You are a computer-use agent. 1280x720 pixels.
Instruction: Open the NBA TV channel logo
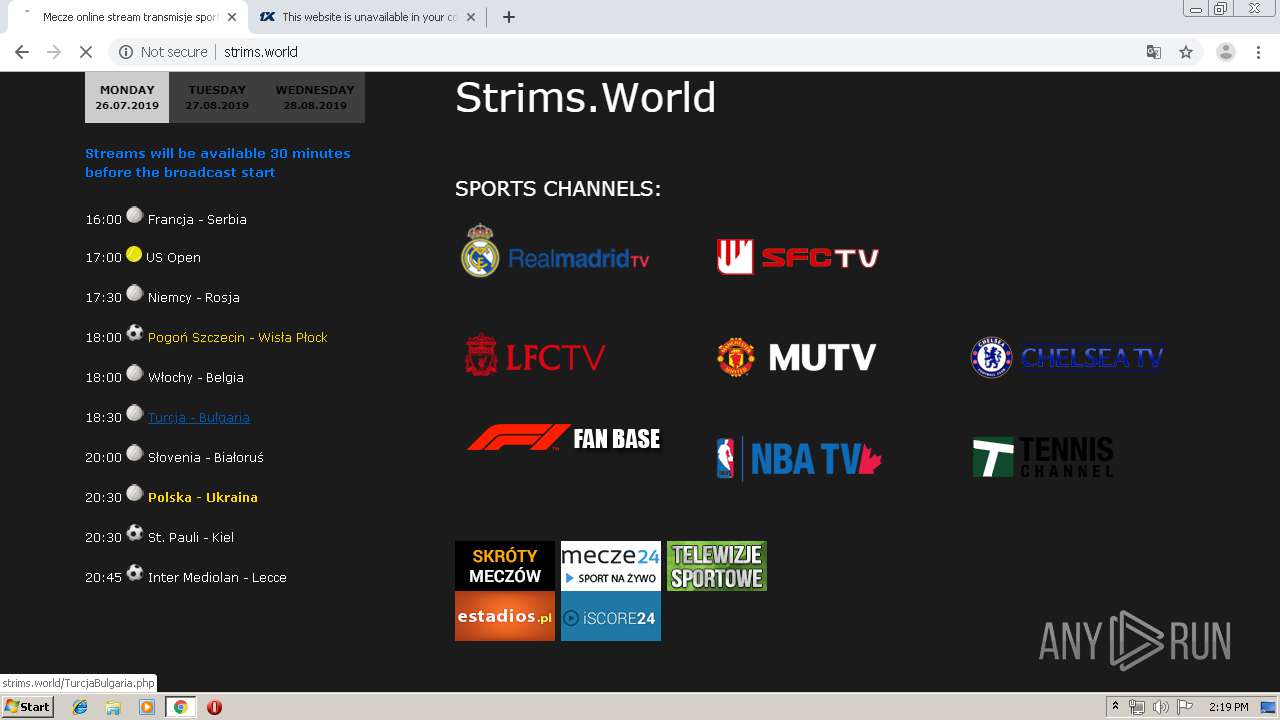coord(799,458)
